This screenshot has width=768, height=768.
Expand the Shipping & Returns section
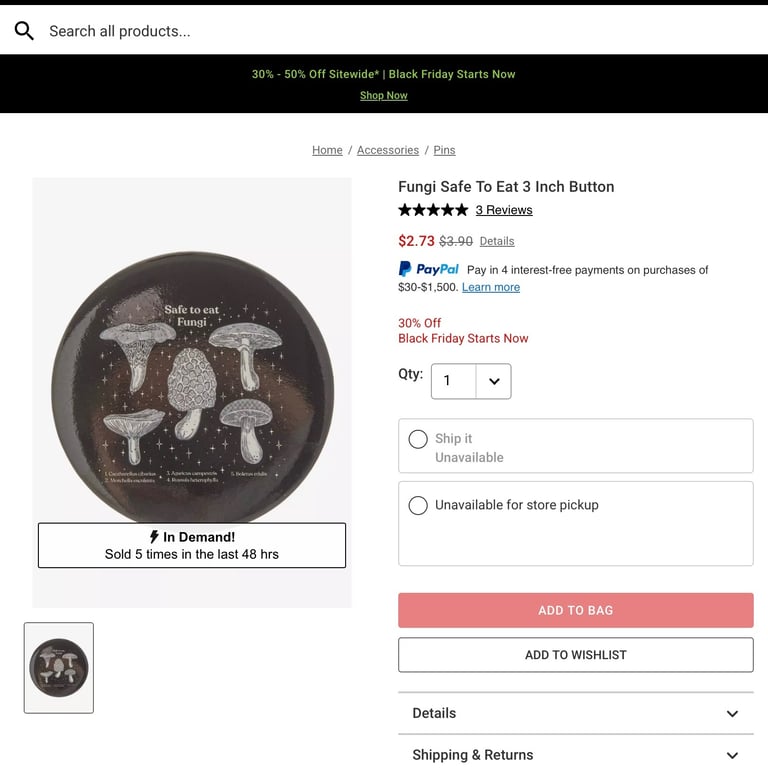[x=575, y=755]
